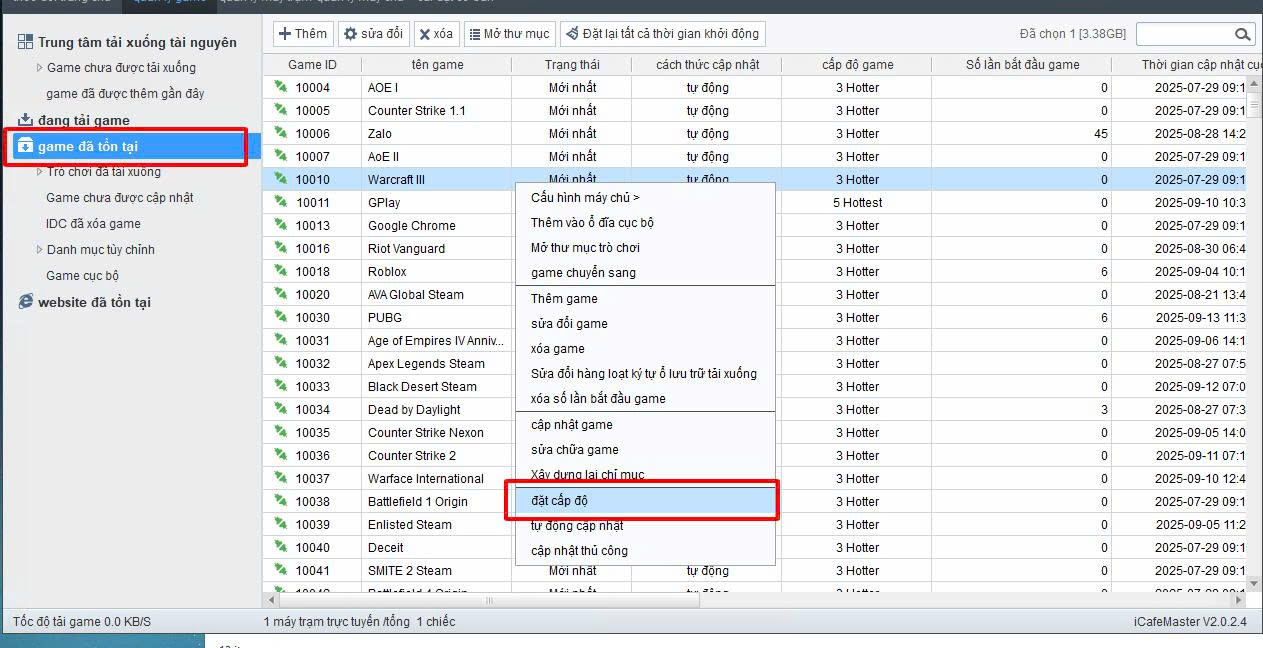Image resolution: width=1263 pixels, height=648 pixels.
Task: Click the Thêm toolbar button
Action: (x=302, y=34)
